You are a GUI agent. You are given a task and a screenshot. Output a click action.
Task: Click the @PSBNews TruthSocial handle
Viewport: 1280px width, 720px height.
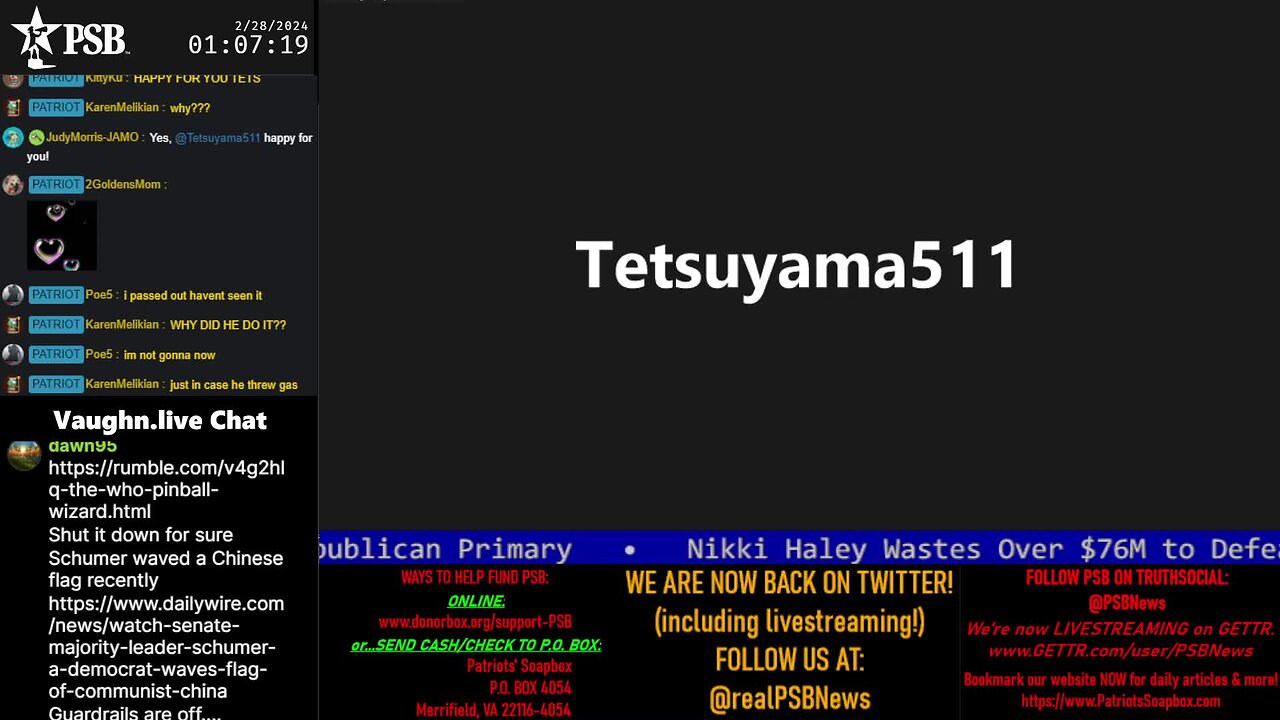[x=1127, y=603]
